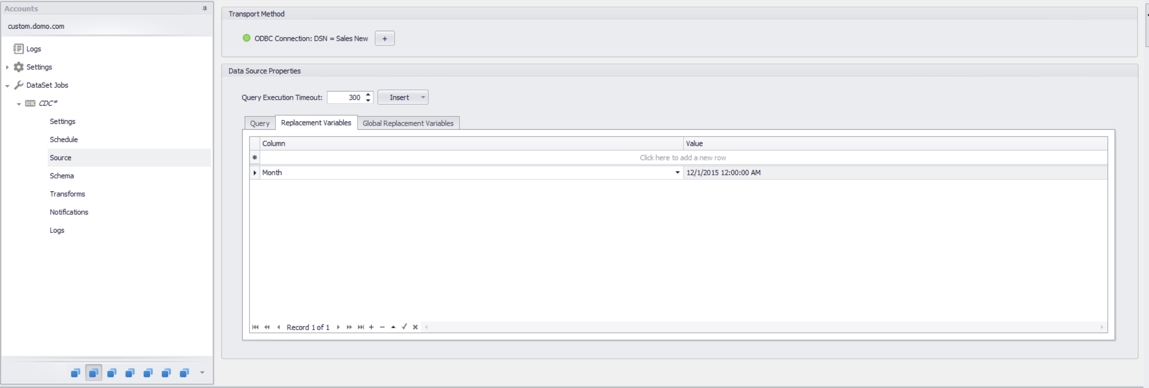
Task: Open Transforms under the CDC job
Action: 67,194
